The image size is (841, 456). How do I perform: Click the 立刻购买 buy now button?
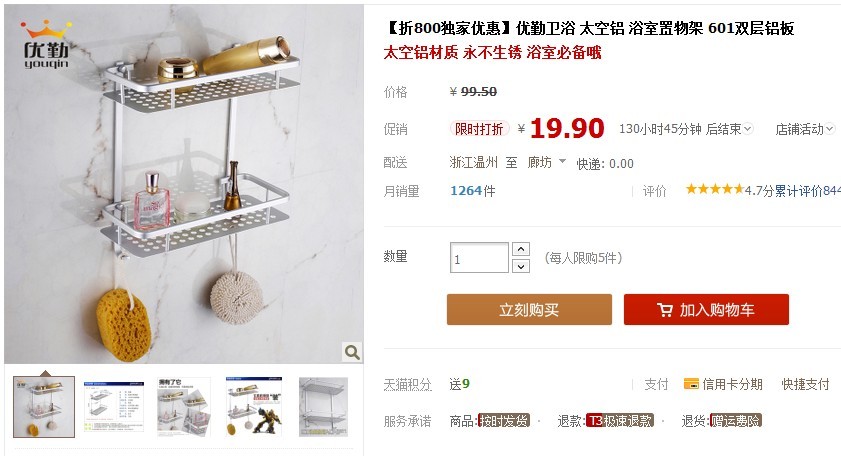pyautogui.click(x=529, y=310)
